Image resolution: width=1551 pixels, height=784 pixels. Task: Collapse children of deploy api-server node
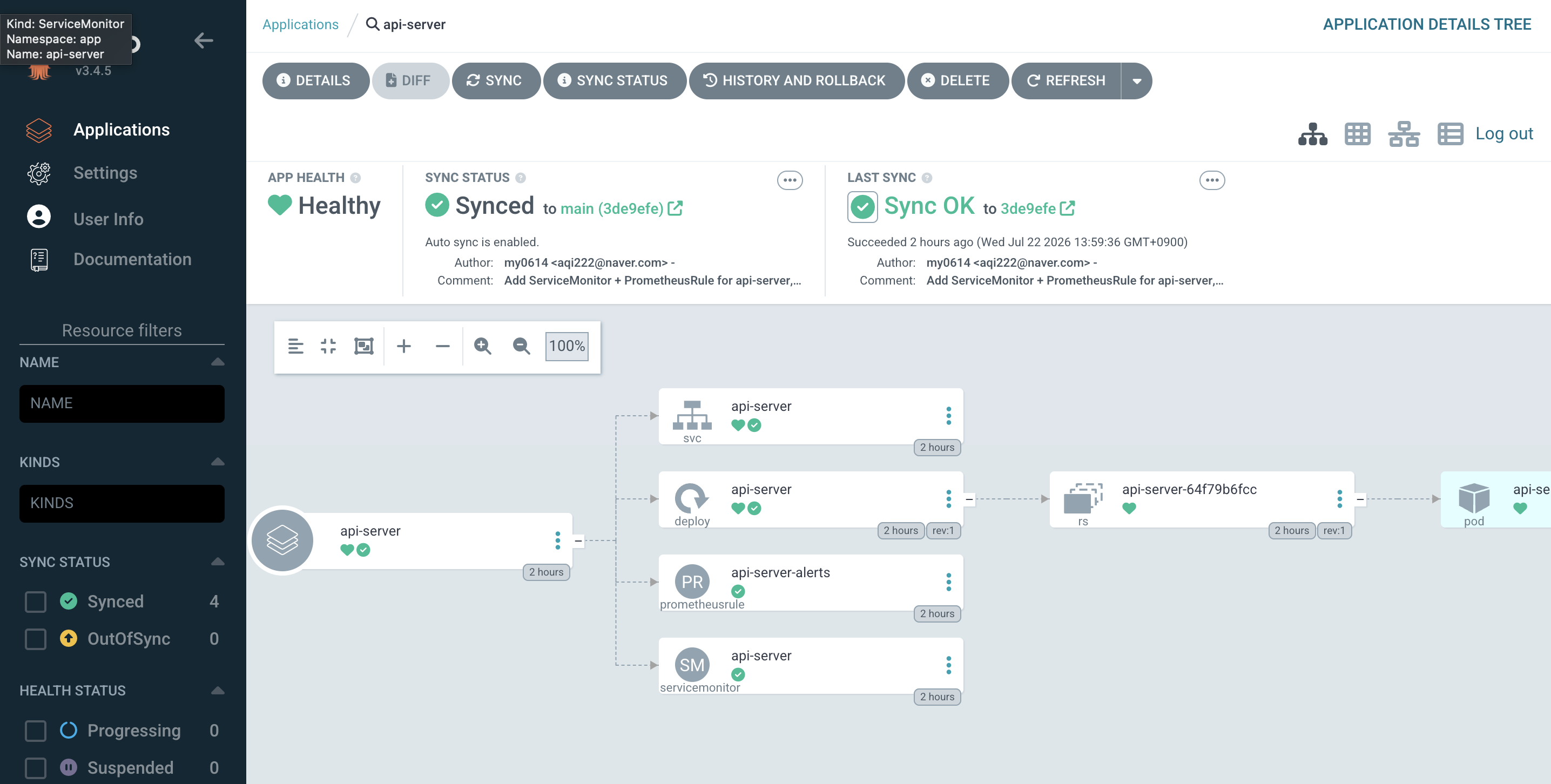click(x=969, y=499)
